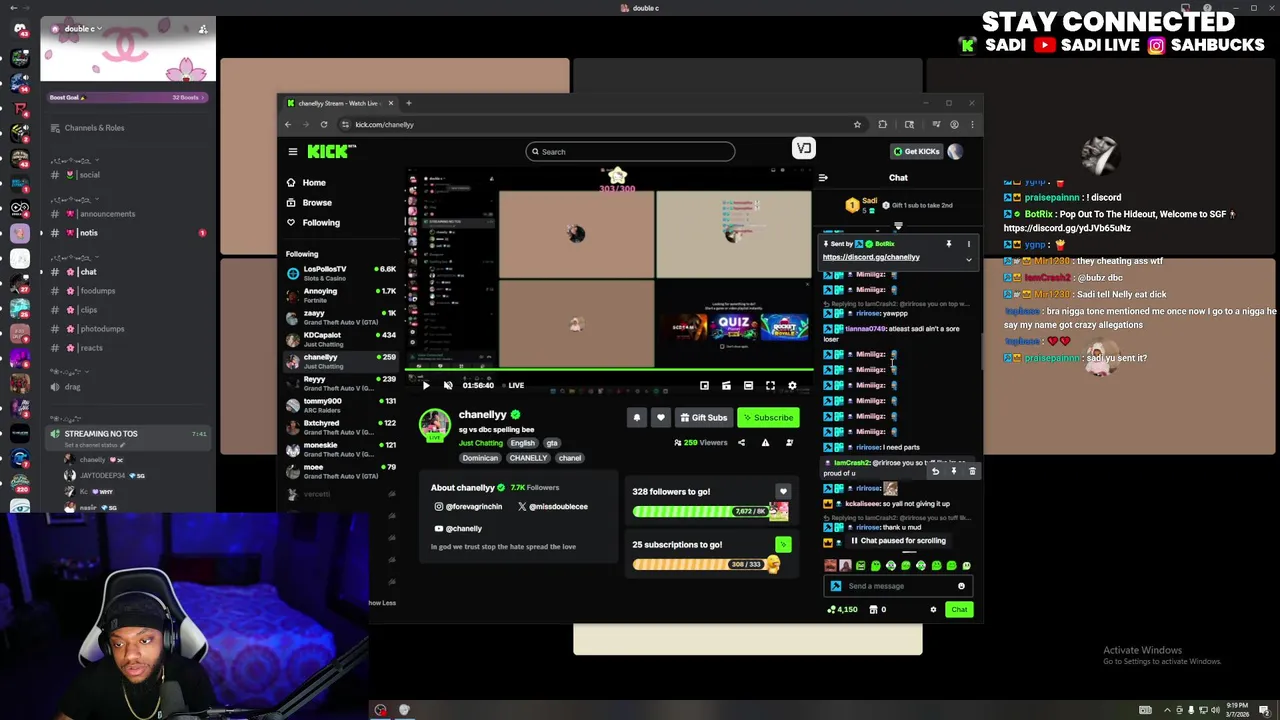Click the Get KICKs button

pyautogui.click(x=916, y=152)
